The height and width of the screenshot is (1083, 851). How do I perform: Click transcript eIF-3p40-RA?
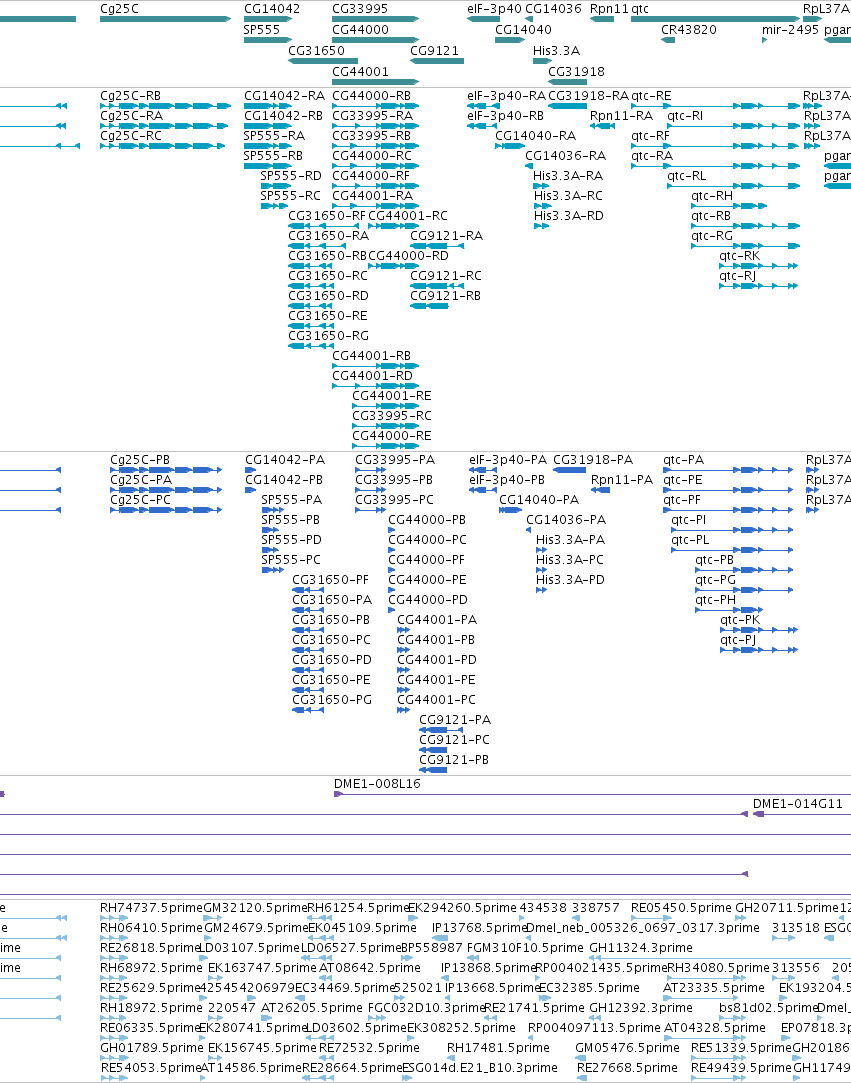(x=506, y=96)
